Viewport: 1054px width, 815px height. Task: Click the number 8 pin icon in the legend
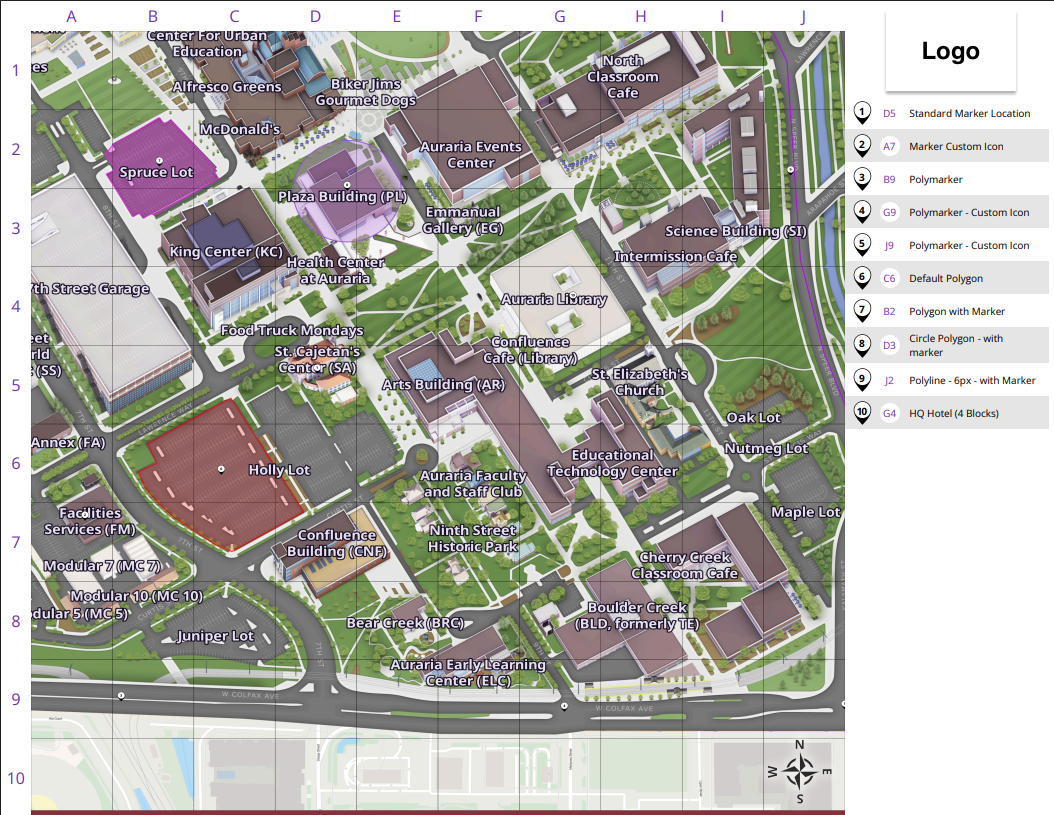[862, 345]
